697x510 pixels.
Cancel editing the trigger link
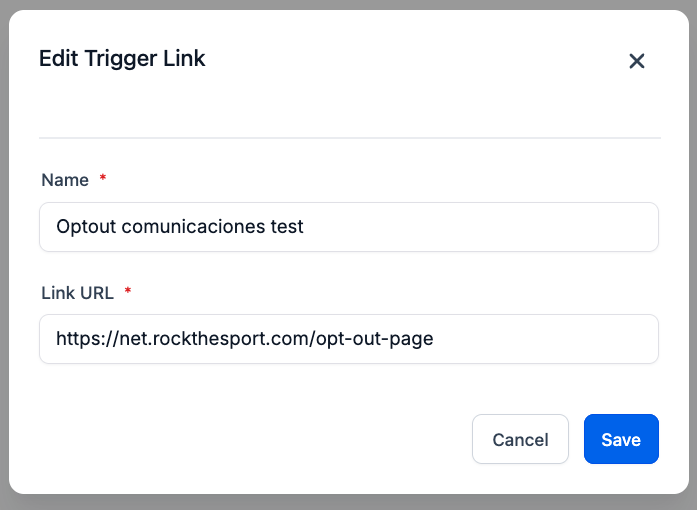520,439
